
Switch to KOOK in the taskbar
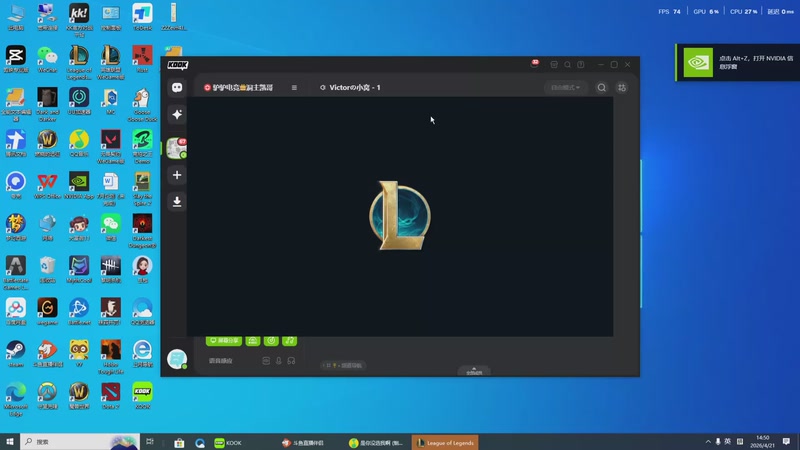point(228,442)
